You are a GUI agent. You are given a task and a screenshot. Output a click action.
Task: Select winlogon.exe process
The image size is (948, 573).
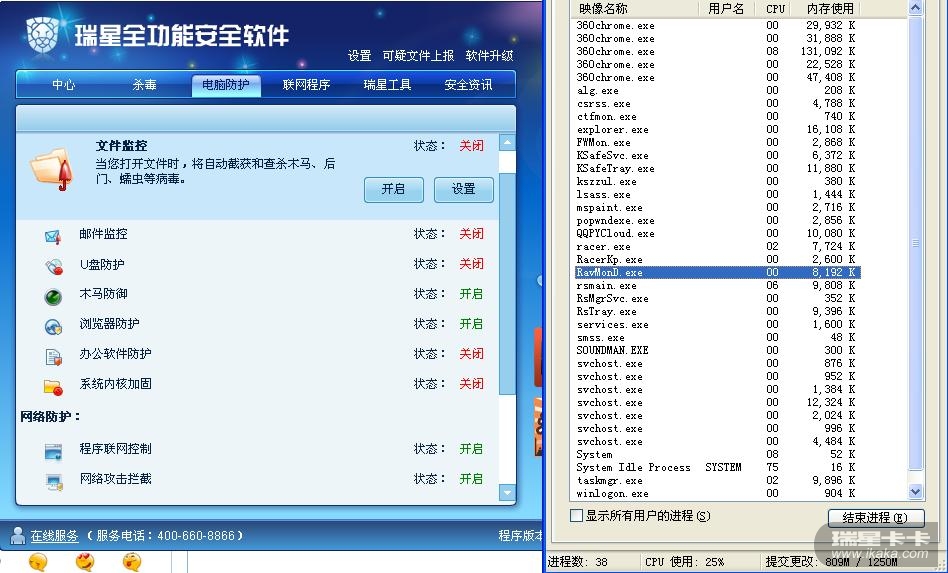[x=716, y=493]
